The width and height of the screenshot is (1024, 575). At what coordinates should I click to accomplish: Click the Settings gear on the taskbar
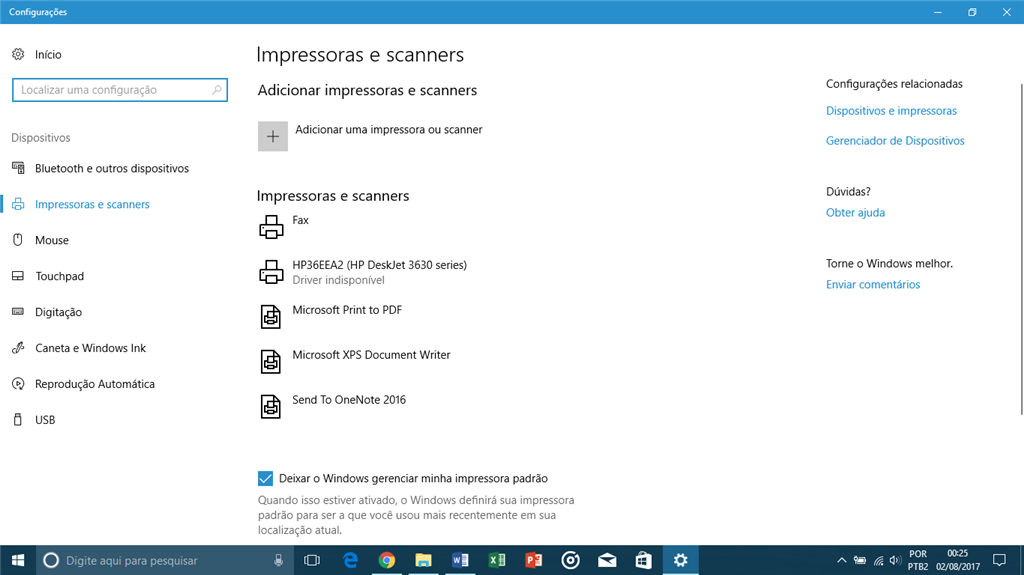pos(680,560)
